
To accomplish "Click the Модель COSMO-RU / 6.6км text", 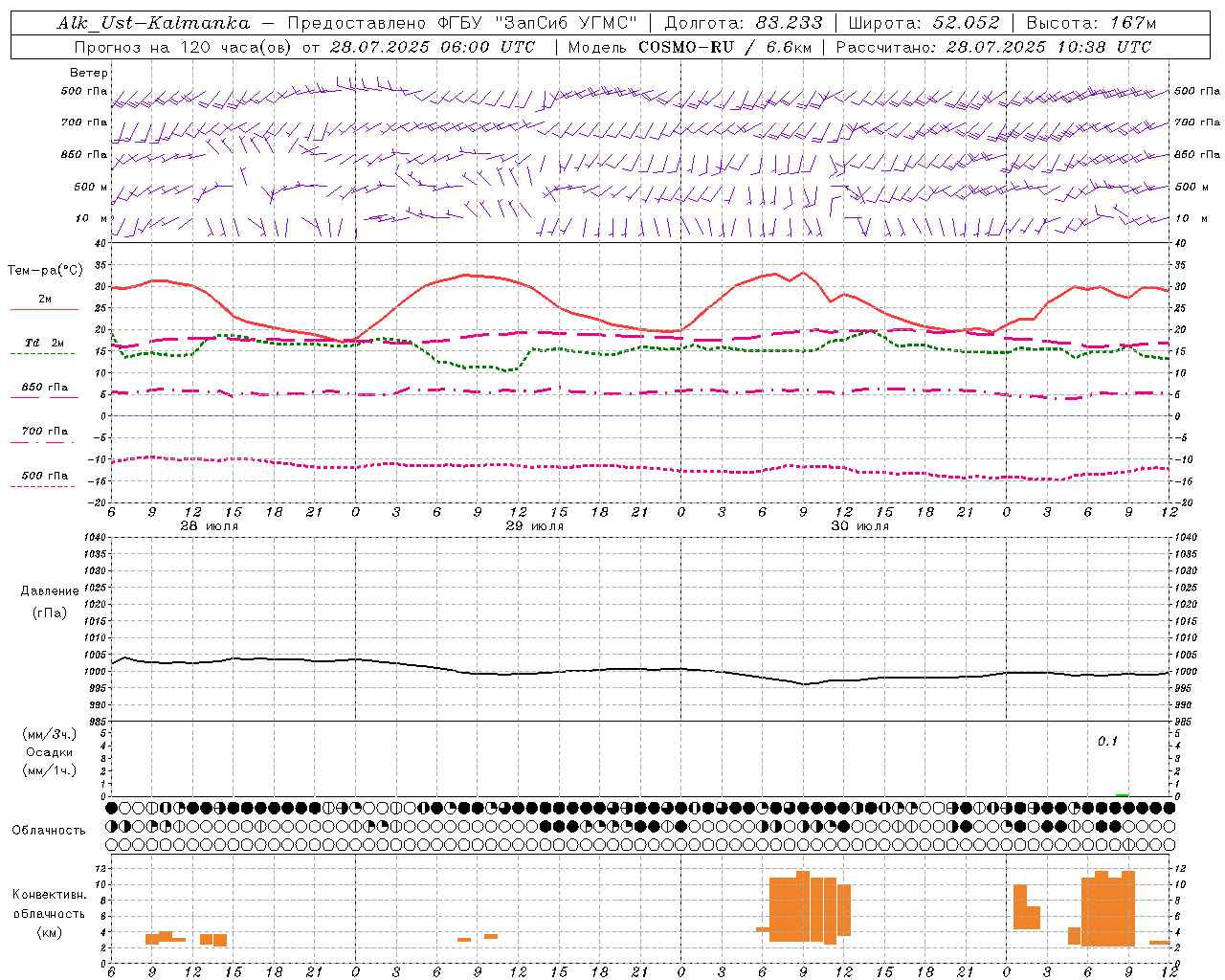I will (690, 47).
